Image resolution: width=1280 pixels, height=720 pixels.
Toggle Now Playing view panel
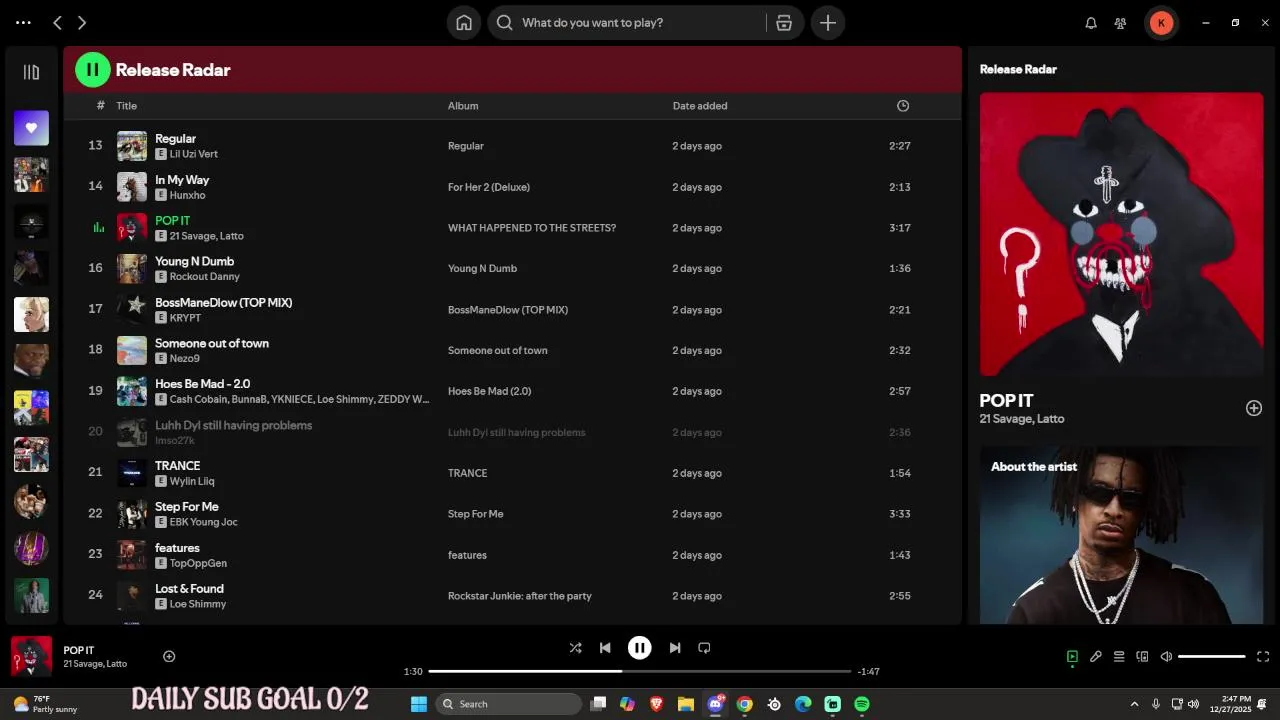point(1072,657)
